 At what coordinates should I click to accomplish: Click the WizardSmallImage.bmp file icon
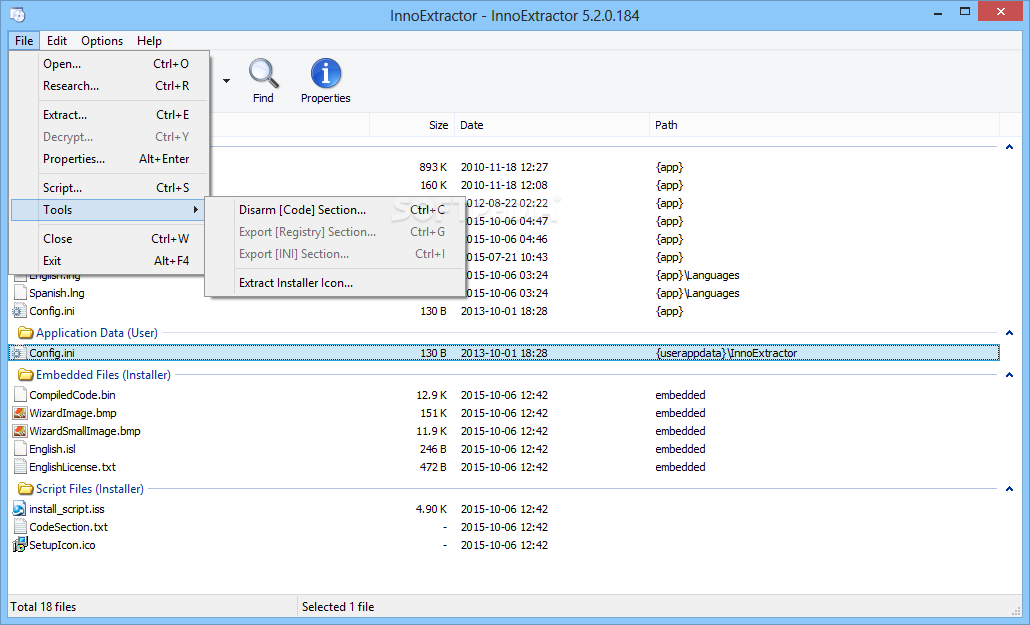pos(20,431)
